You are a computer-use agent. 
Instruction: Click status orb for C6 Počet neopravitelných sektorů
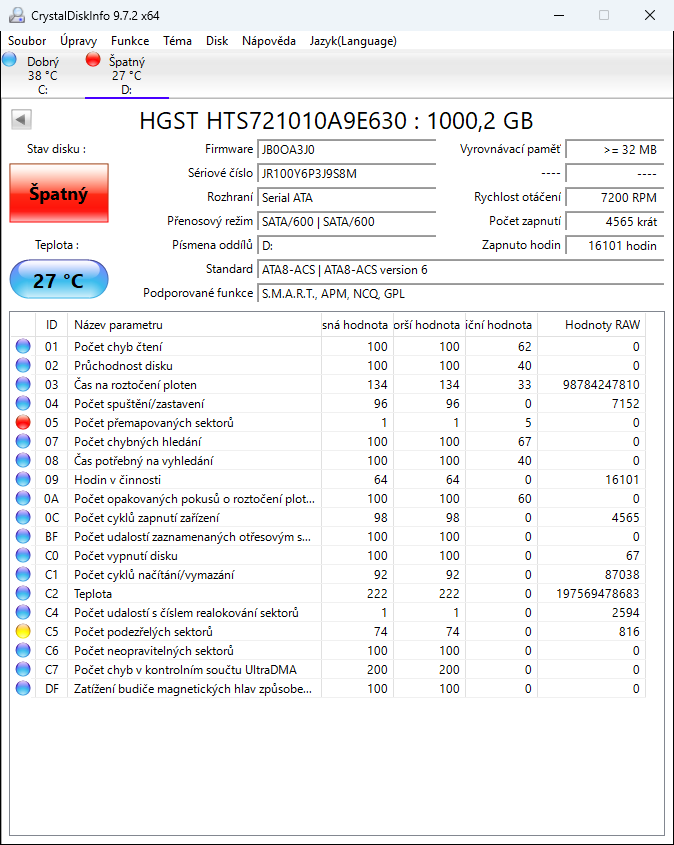23,650
